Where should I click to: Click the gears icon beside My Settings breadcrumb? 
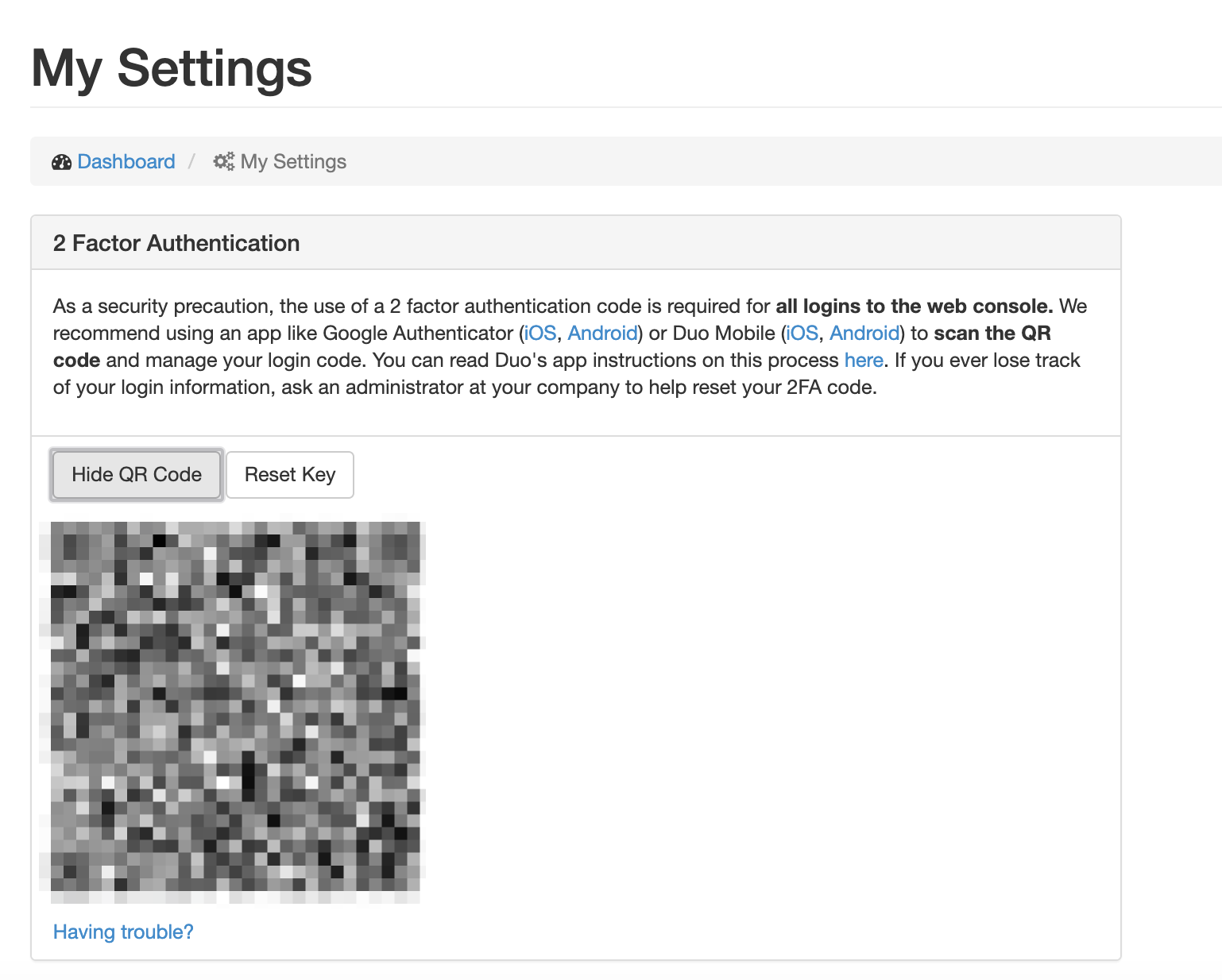pos(224,162)
